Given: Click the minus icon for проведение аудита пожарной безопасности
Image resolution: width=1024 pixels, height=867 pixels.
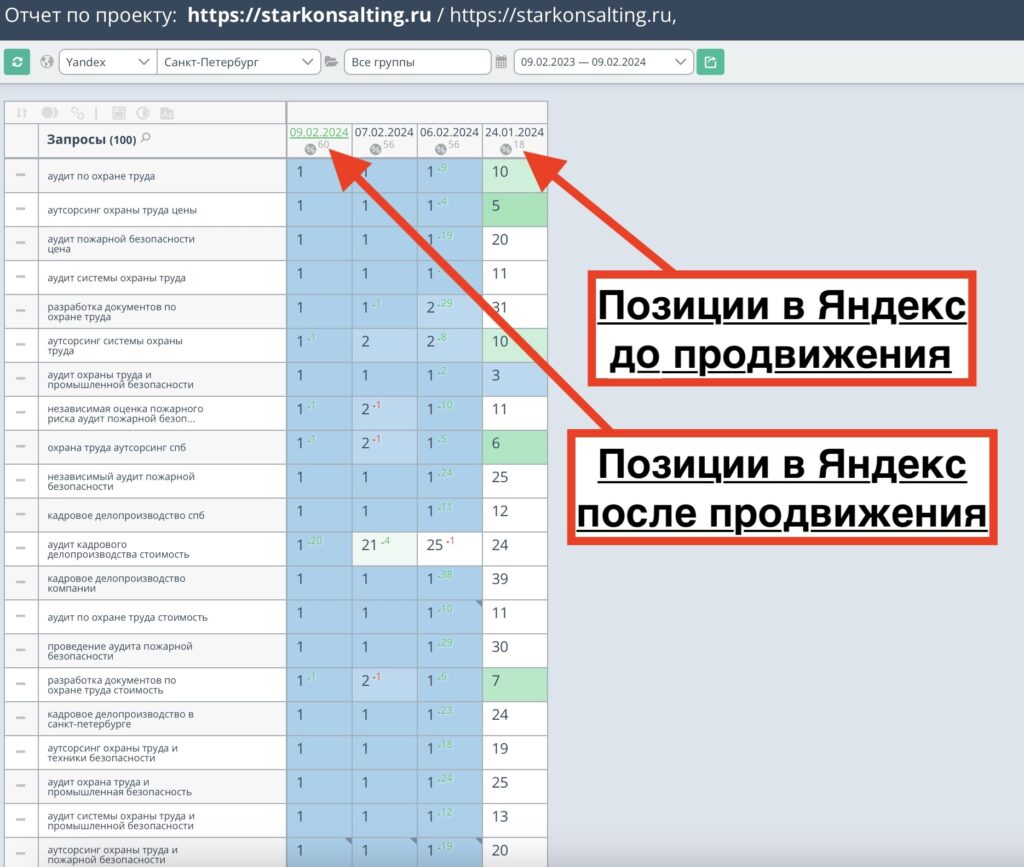Looking at the screenshot, I should tap(21, 650).
